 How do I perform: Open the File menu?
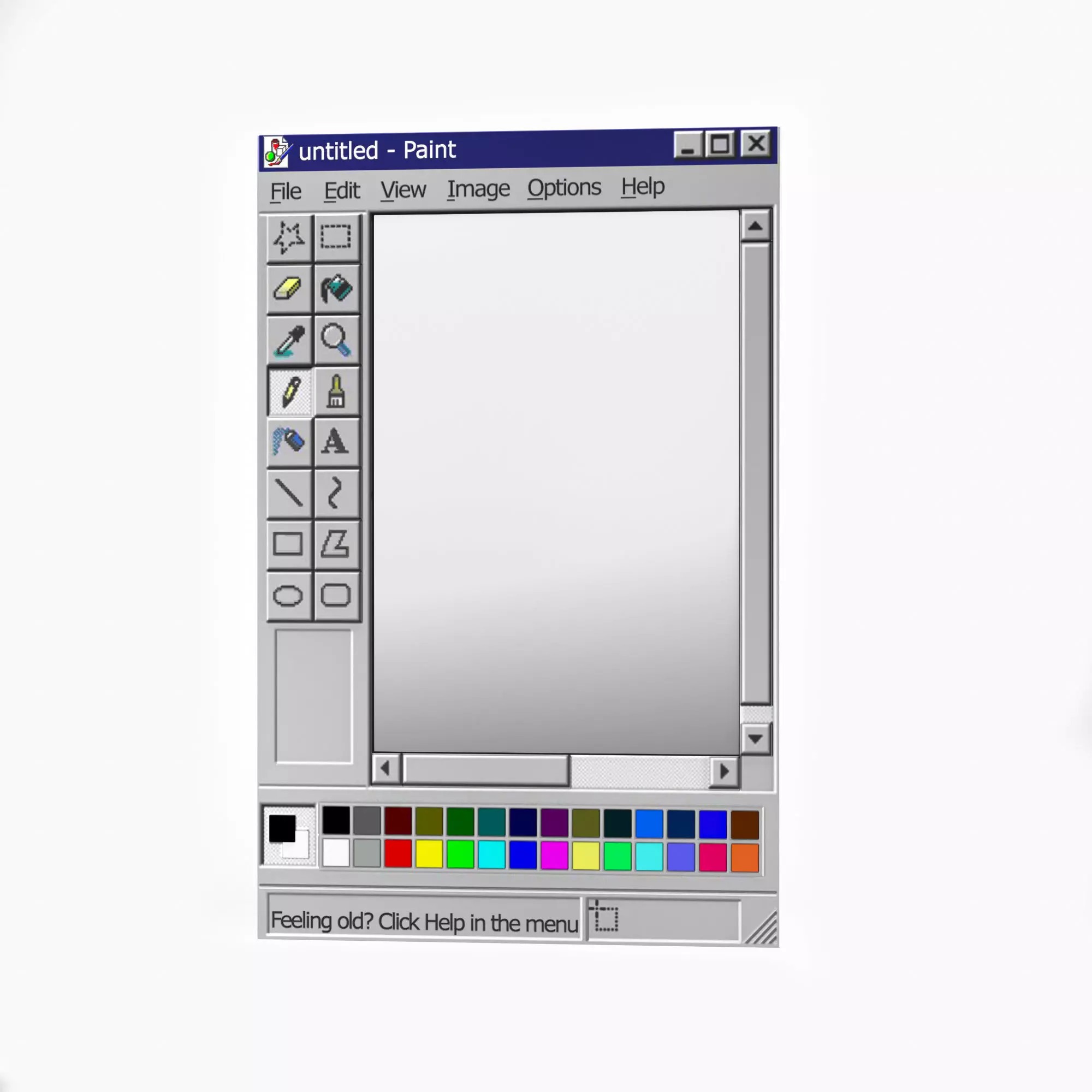point(286,192)
